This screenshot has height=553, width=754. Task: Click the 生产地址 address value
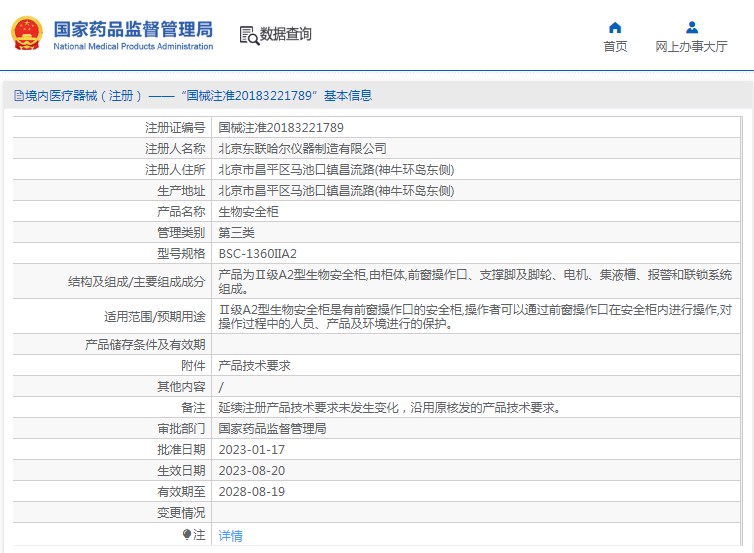(x=336, y=191)
